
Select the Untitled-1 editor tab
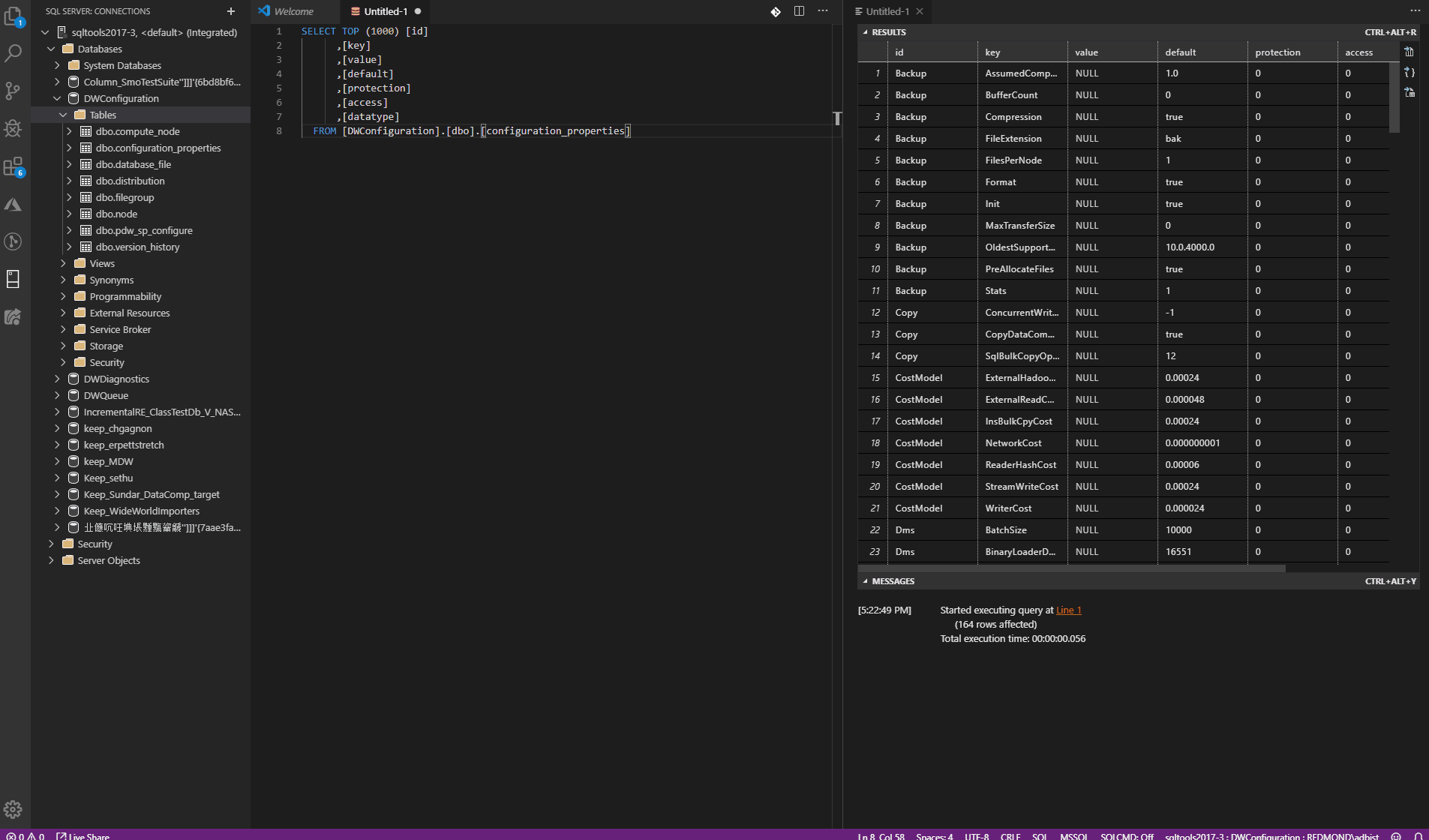[384, 11]
